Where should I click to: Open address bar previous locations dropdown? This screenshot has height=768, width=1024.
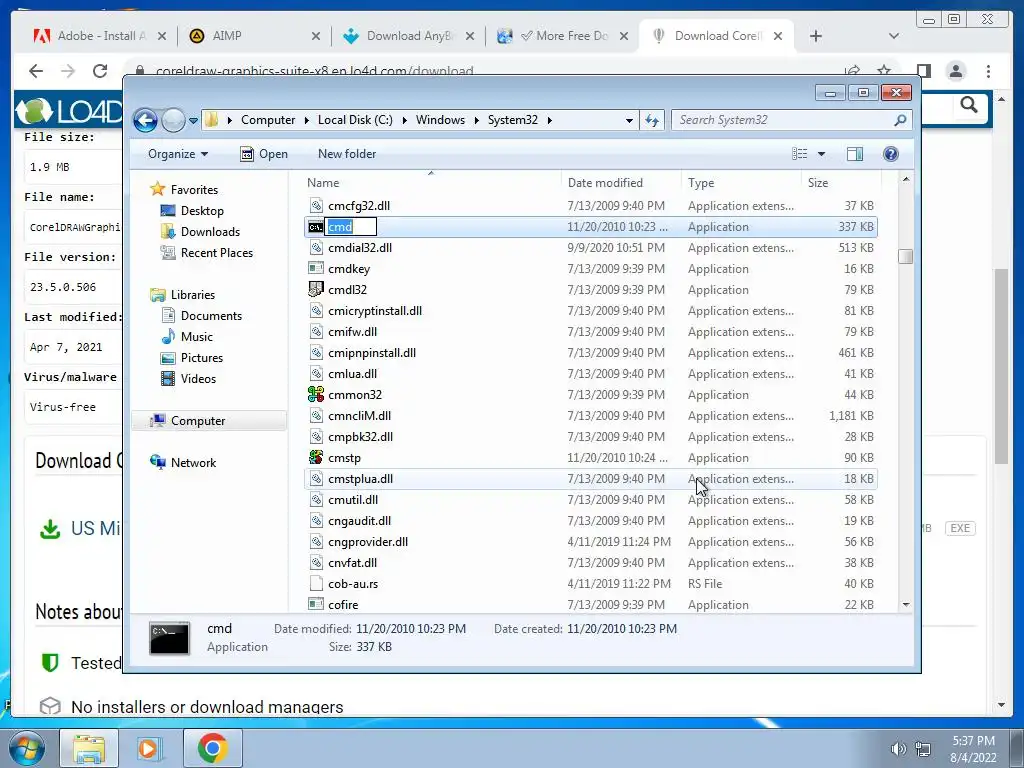pos(629,121)
